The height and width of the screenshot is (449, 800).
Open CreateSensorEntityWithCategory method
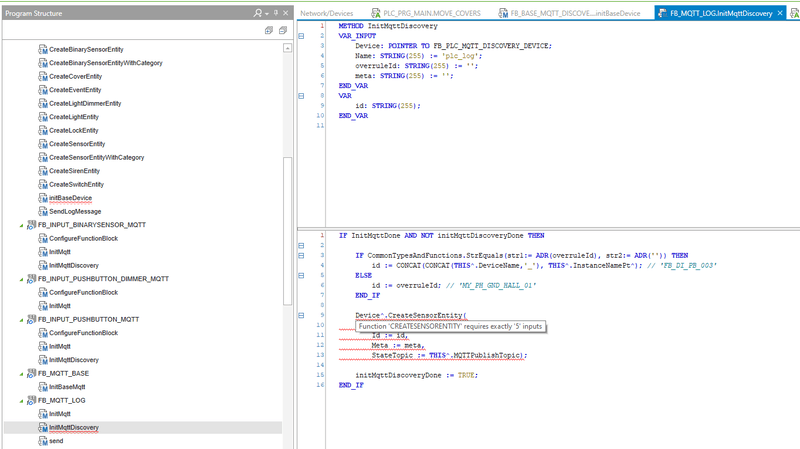coord(96,158)
